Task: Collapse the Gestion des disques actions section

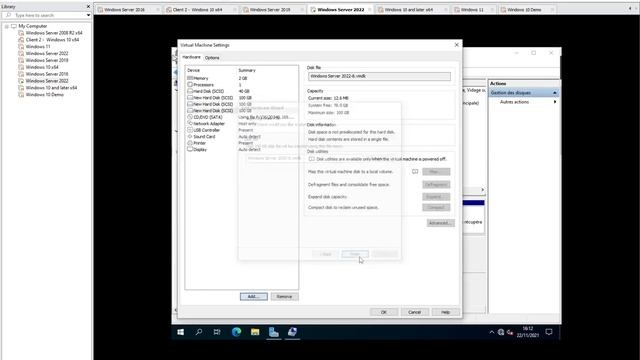Action: pyautogui.click(x=555, y=93)
